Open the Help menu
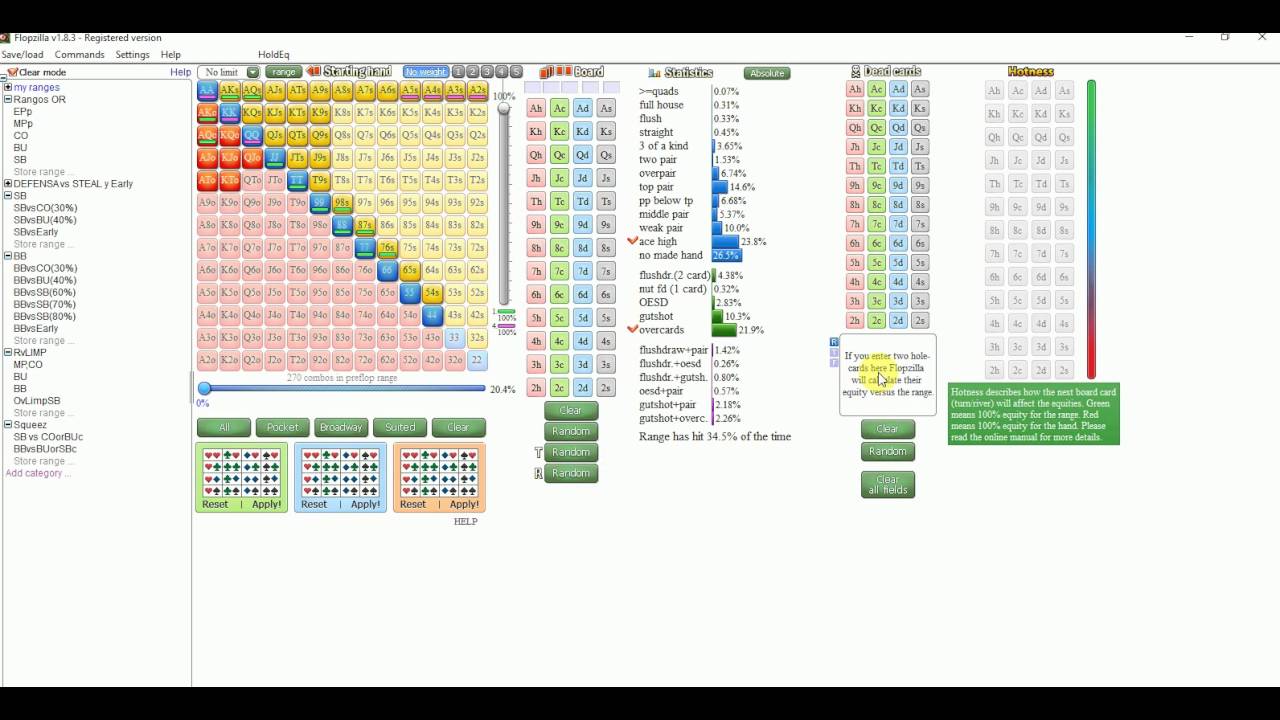Viewport: 1280px width, 720px height. tap(171, 55)
